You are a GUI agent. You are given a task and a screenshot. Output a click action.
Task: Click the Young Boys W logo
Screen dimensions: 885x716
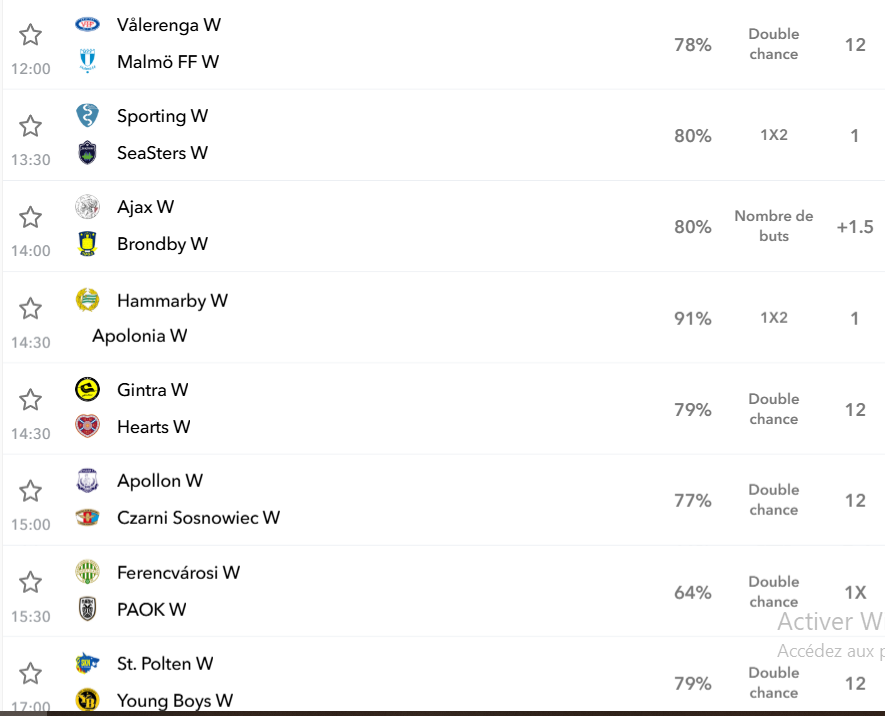pyautogui.click(x=87, y=700)
